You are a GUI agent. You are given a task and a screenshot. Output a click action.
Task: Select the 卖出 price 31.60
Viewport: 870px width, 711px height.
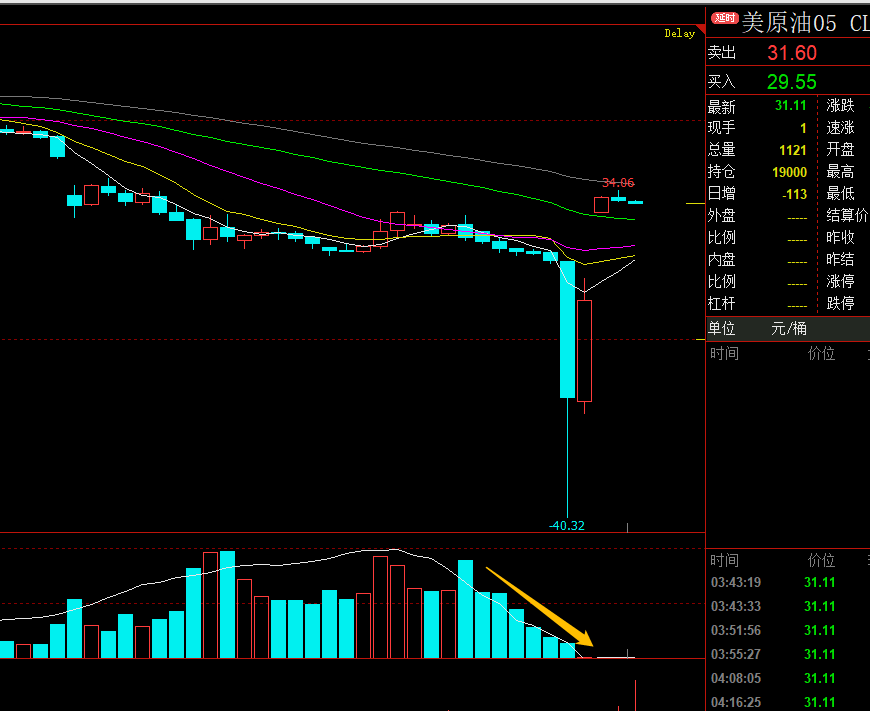coord(792,53)
